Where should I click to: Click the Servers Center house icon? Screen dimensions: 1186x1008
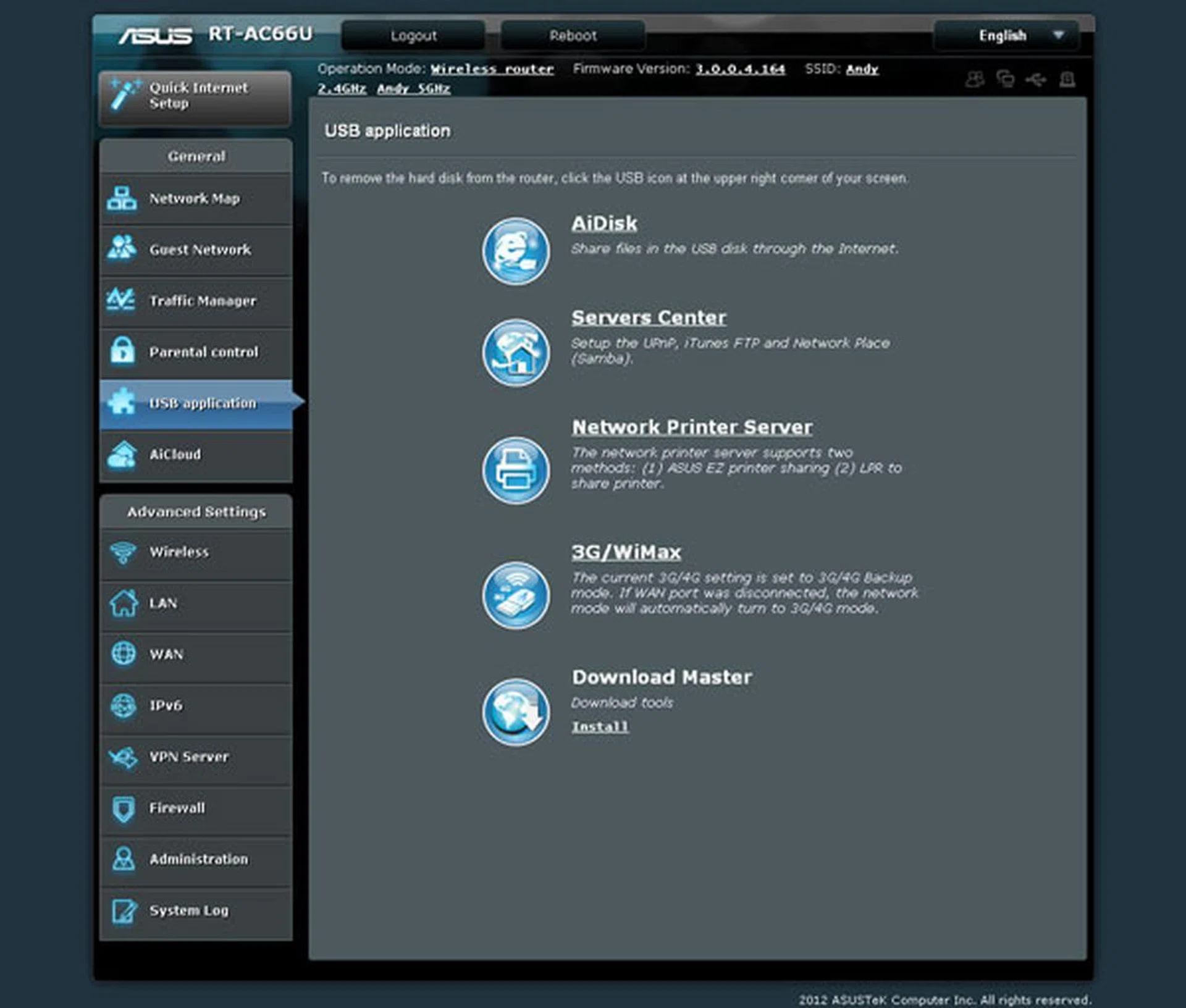coord(515,352)
